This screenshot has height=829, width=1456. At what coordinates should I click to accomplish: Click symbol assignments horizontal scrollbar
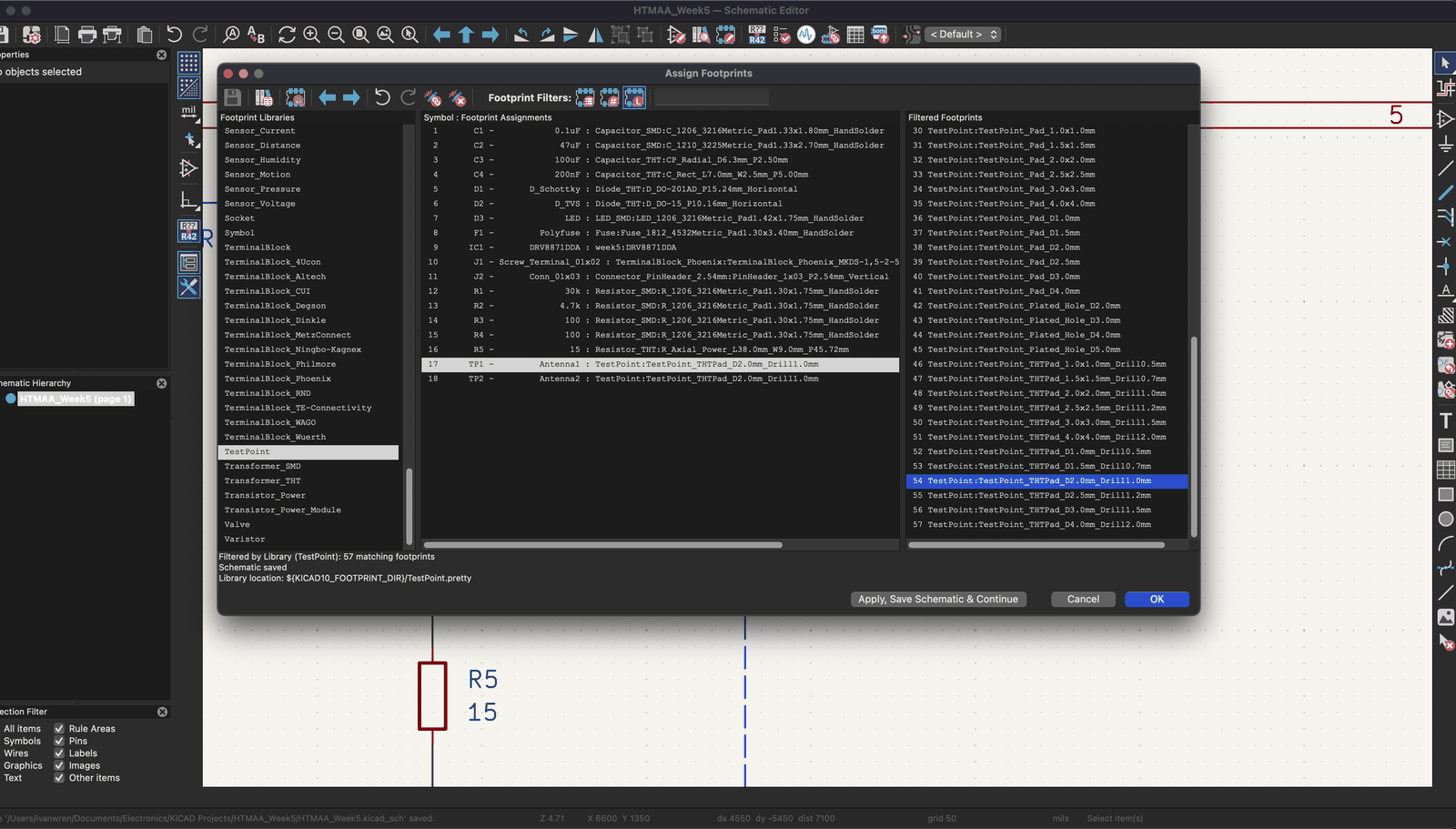click(x=602, y=545)
